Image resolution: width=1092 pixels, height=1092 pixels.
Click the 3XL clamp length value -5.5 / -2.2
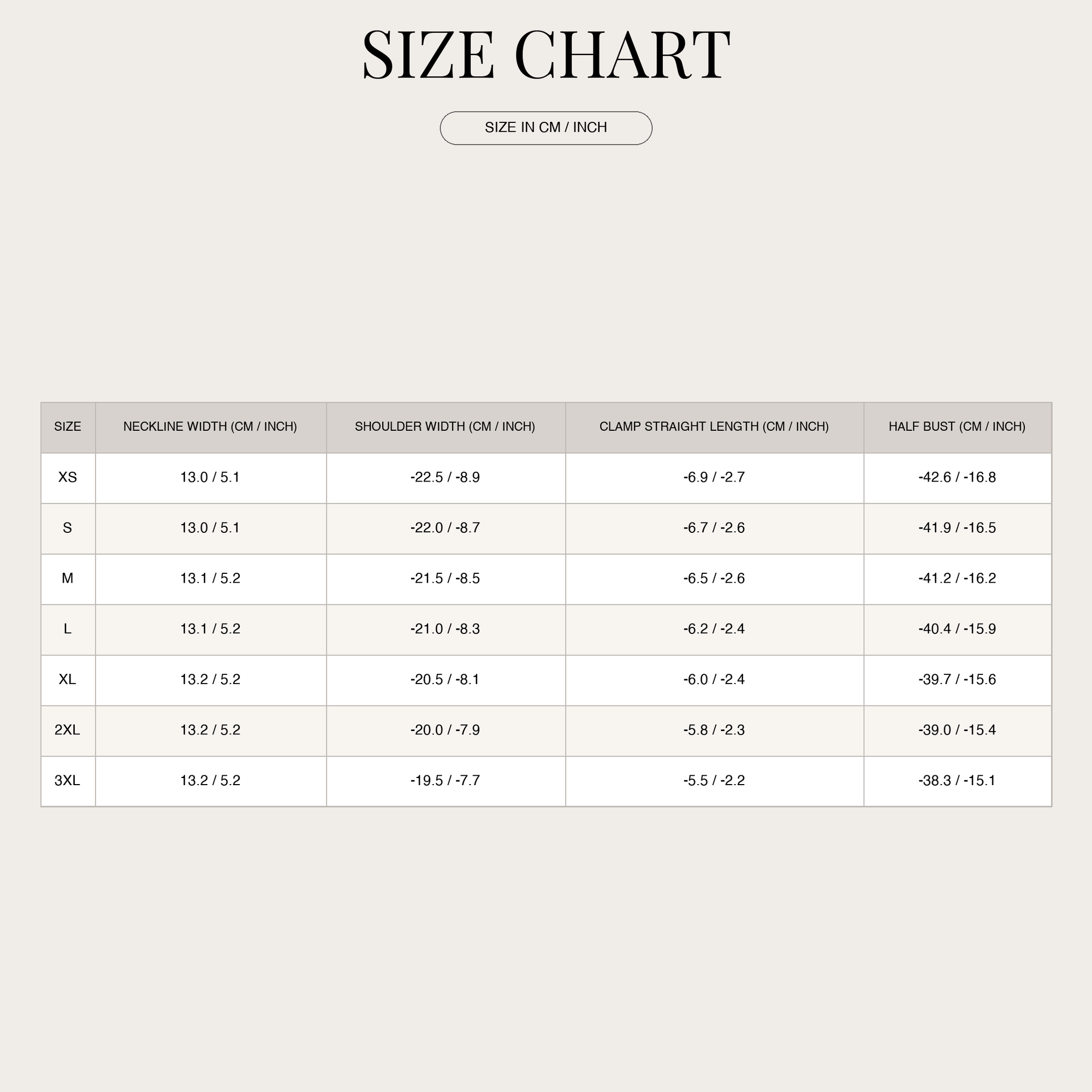coord(714,781)
